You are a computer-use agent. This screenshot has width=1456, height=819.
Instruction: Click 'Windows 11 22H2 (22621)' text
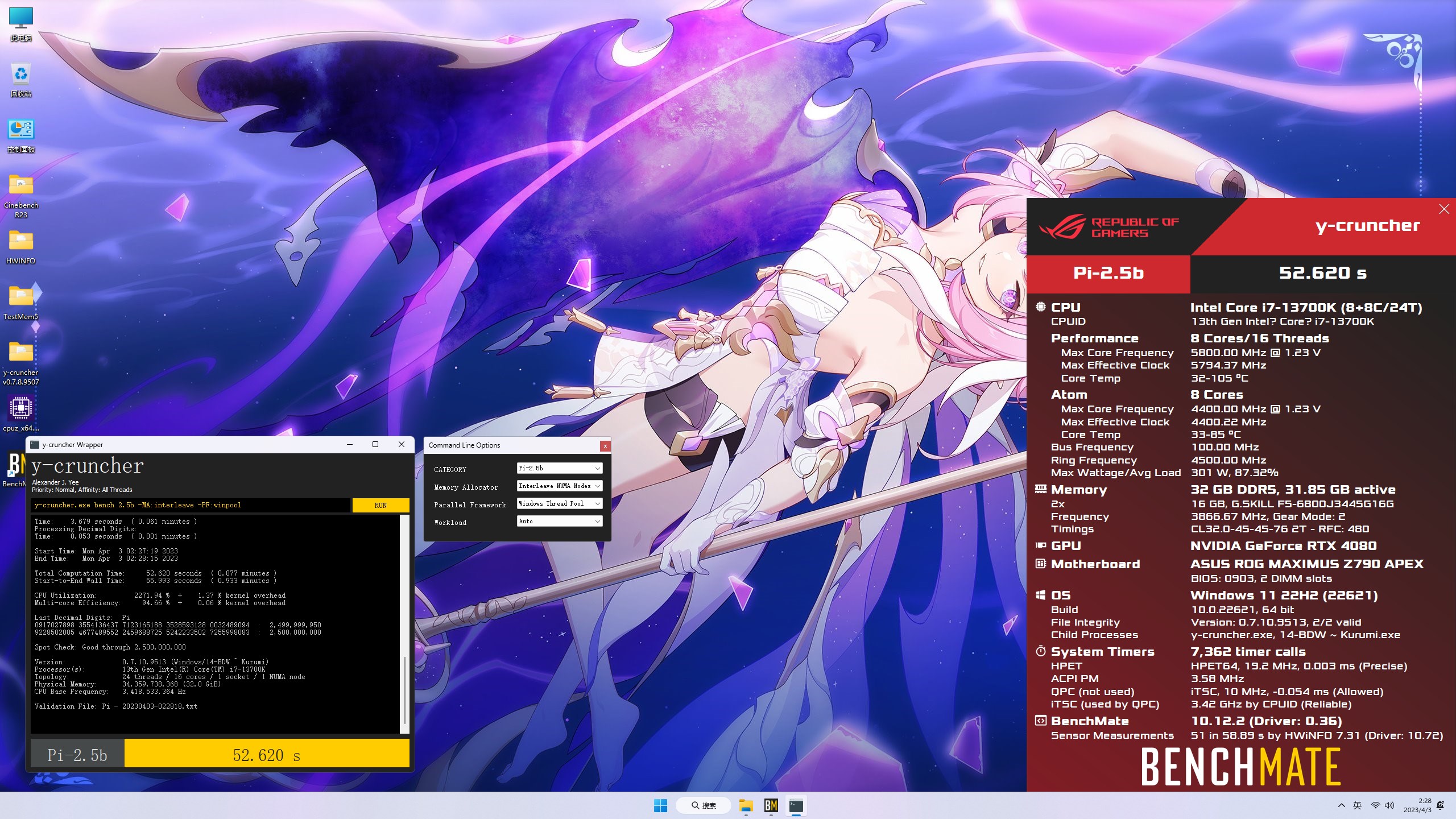[1284, 595]
